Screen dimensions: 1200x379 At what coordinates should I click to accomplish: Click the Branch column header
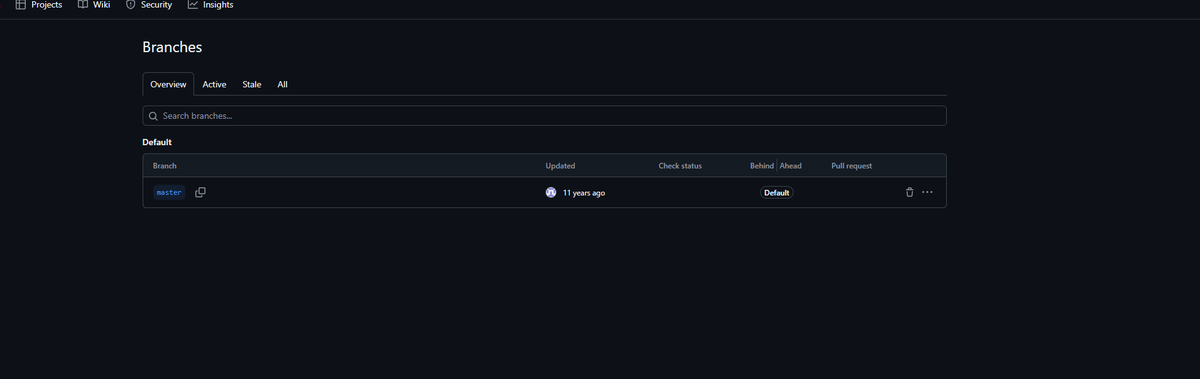(165, 165)
